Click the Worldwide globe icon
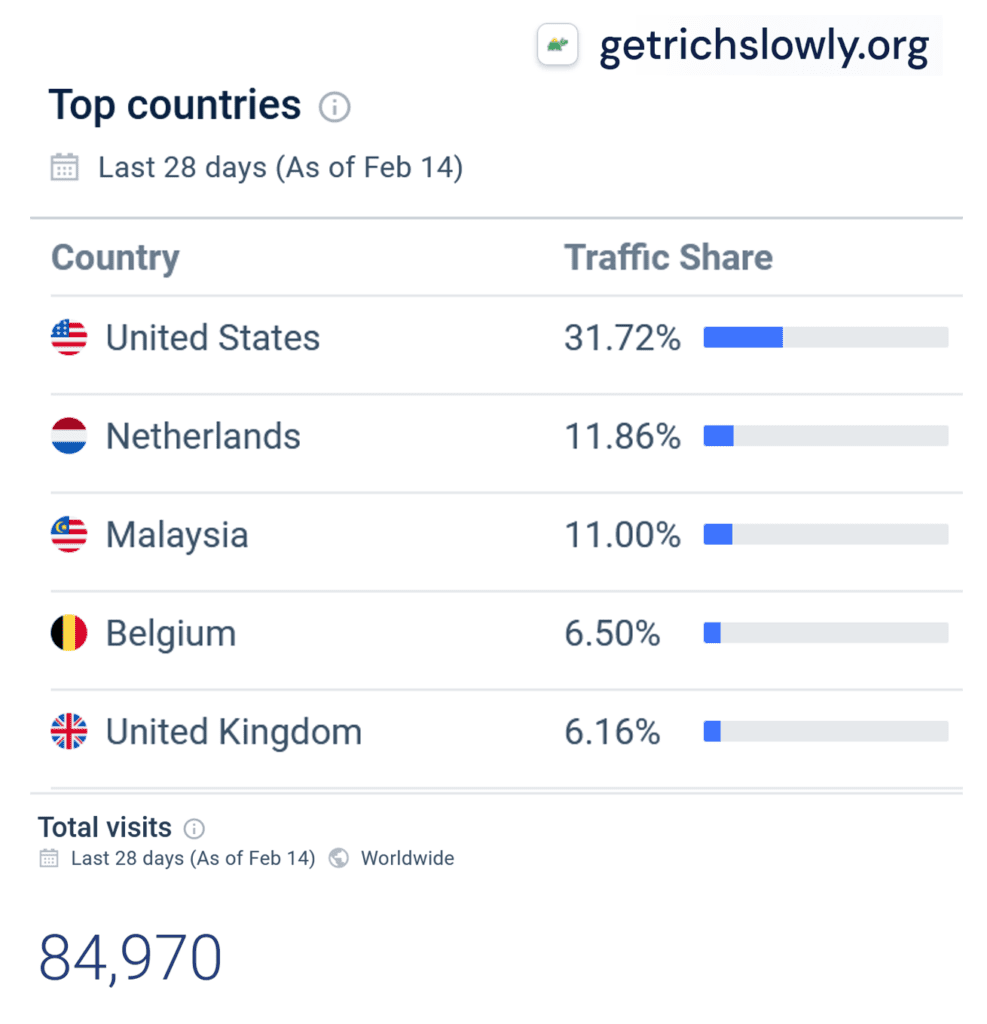987x1024 pixels. click(339, 858)
